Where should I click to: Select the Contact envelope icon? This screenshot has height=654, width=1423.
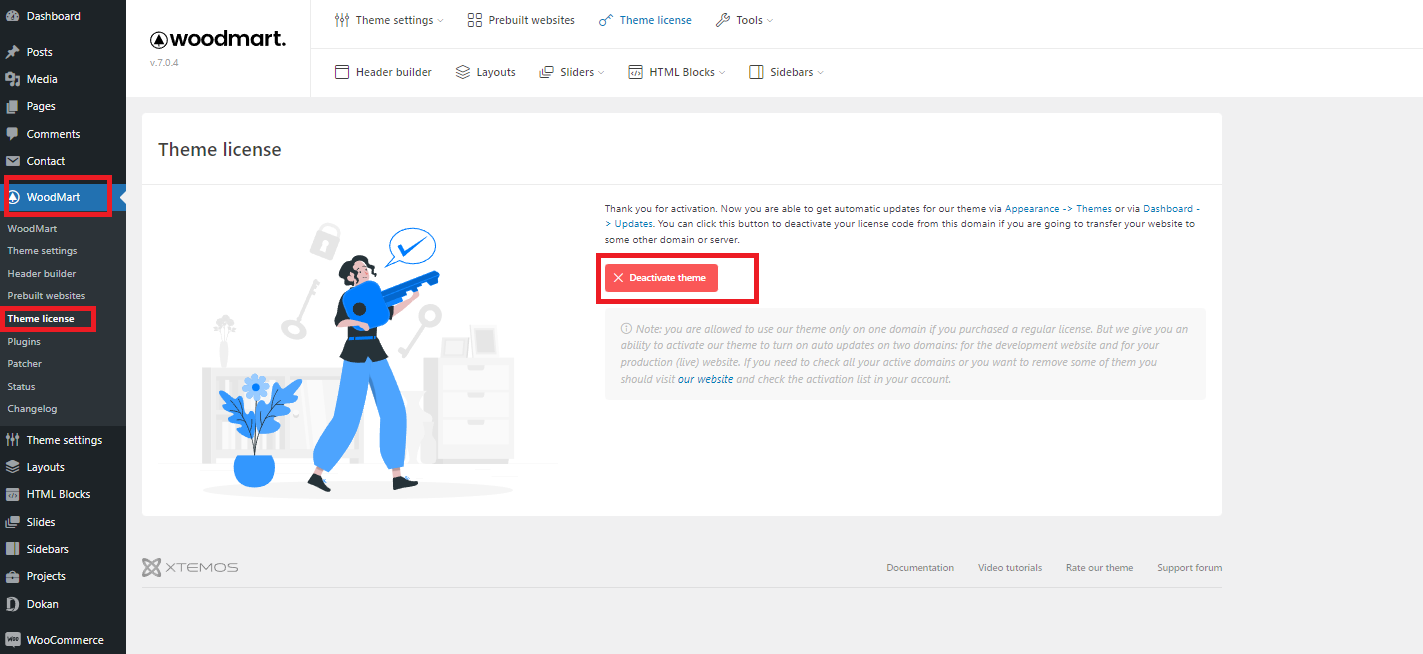[x=12, y=161]
